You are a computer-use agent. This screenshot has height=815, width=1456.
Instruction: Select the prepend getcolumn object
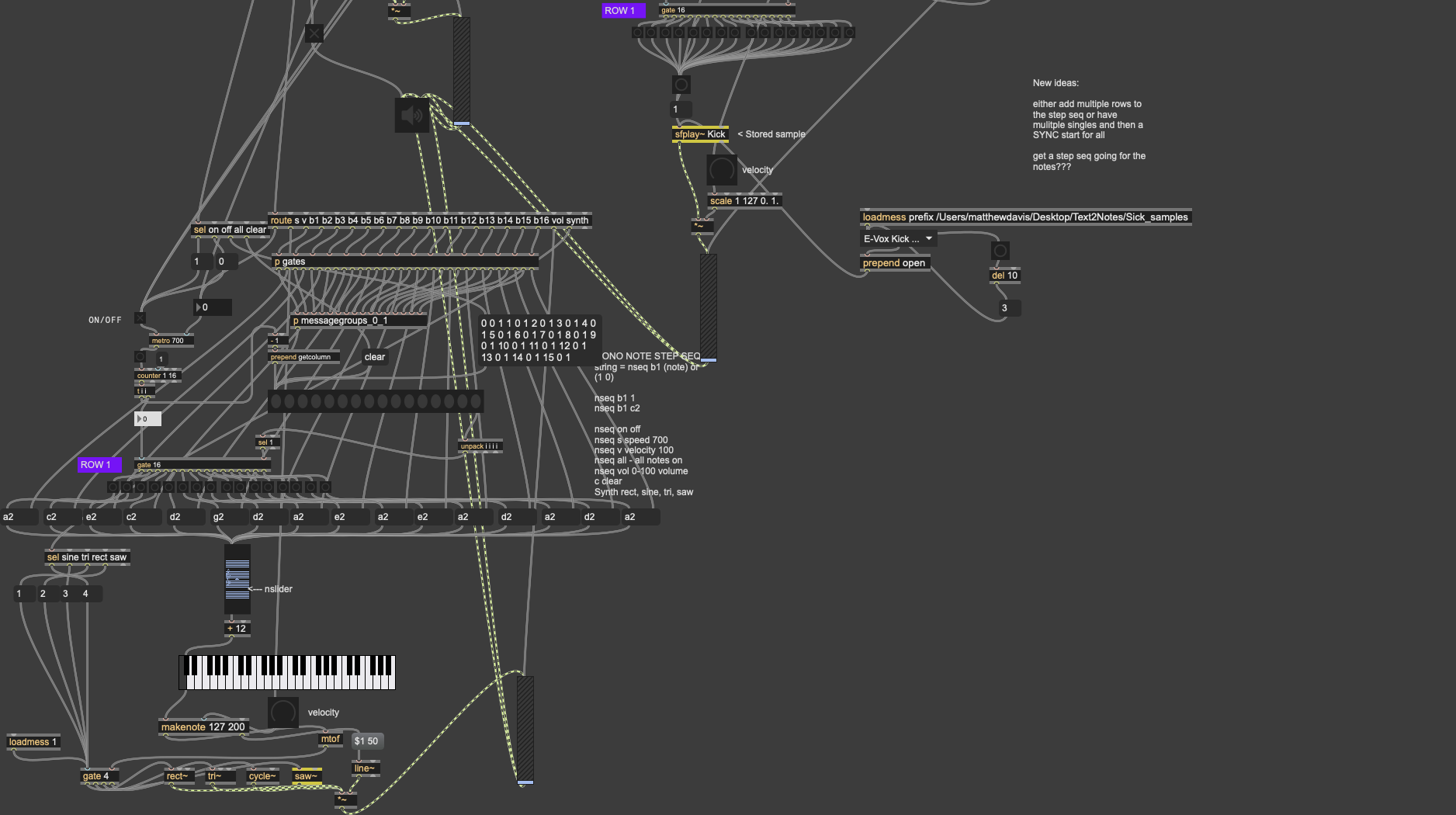tap(303, 357)
